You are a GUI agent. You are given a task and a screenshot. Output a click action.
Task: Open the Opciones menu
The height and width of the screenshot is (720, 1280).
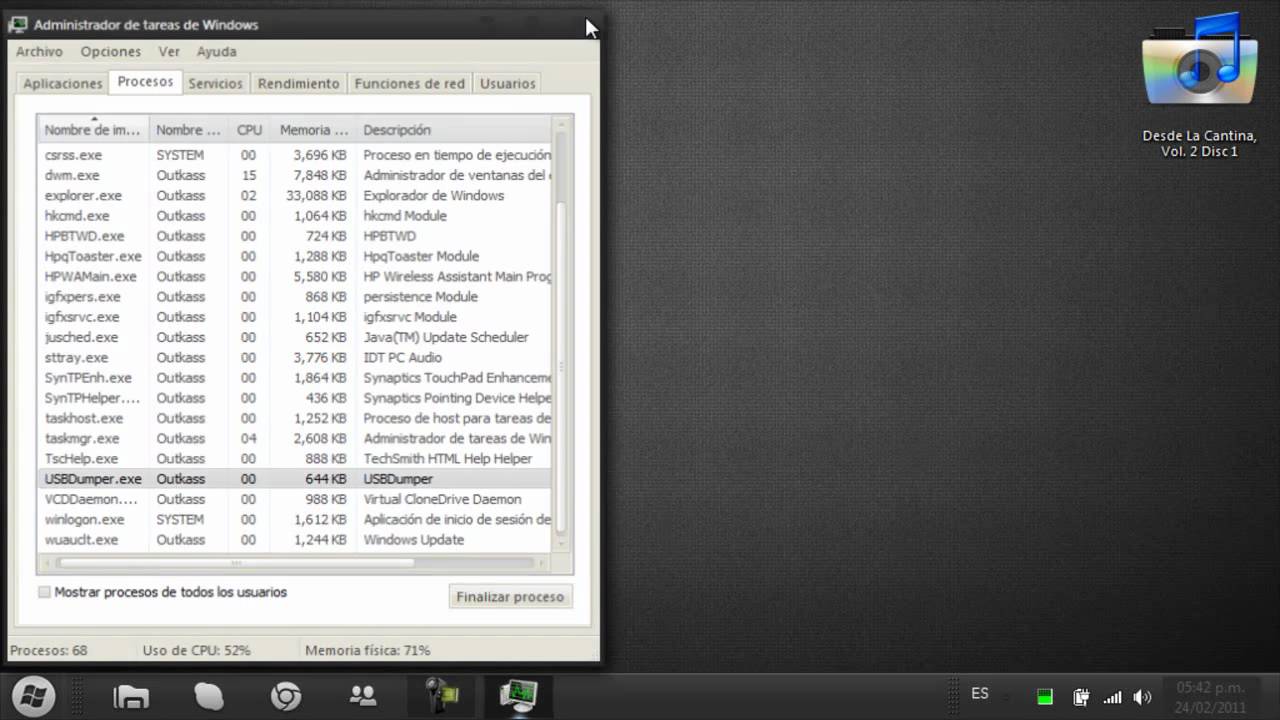point(111,51)
